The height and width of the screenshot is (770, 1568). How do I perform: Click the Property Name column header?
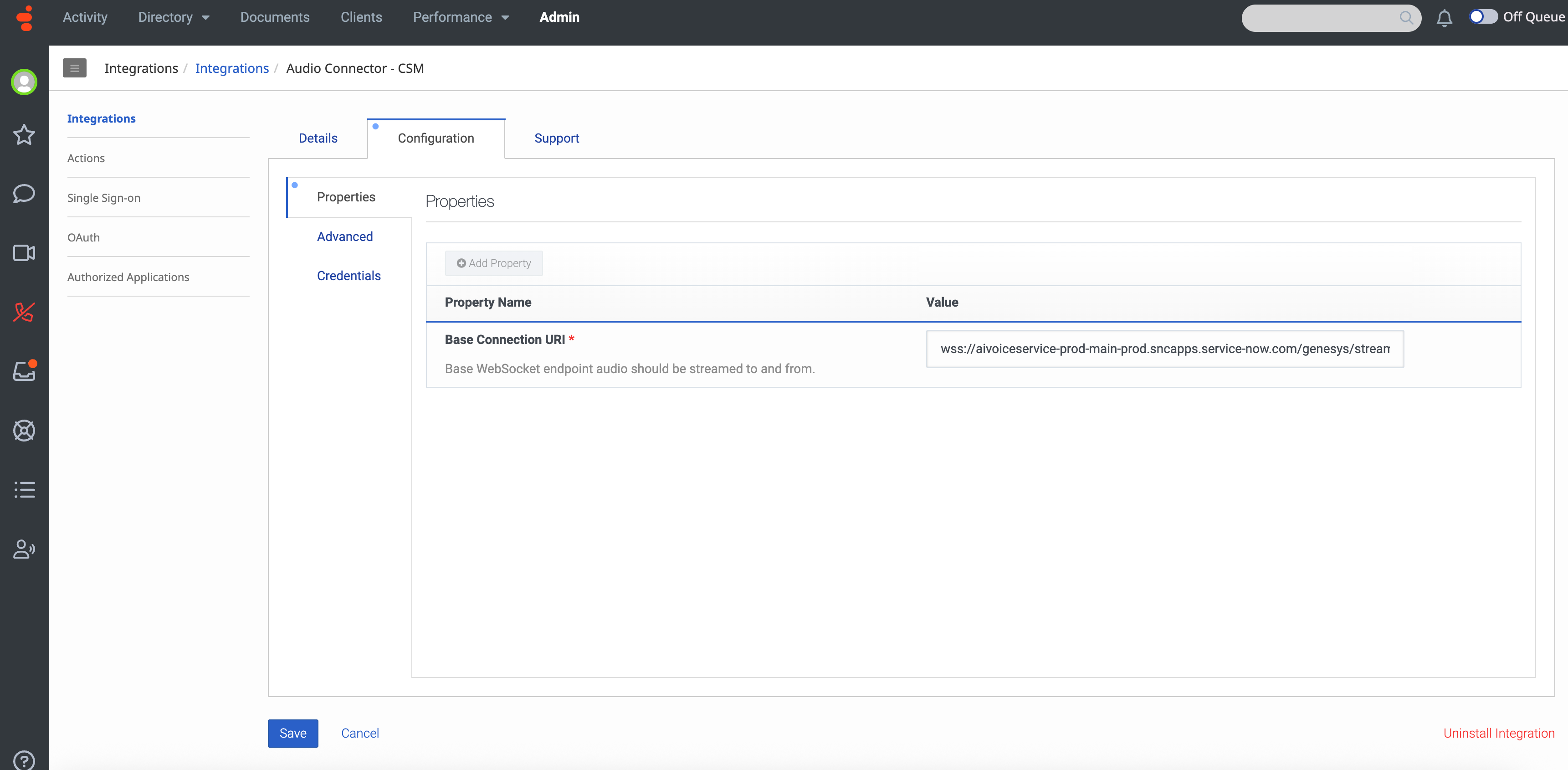tap(487, 302)
